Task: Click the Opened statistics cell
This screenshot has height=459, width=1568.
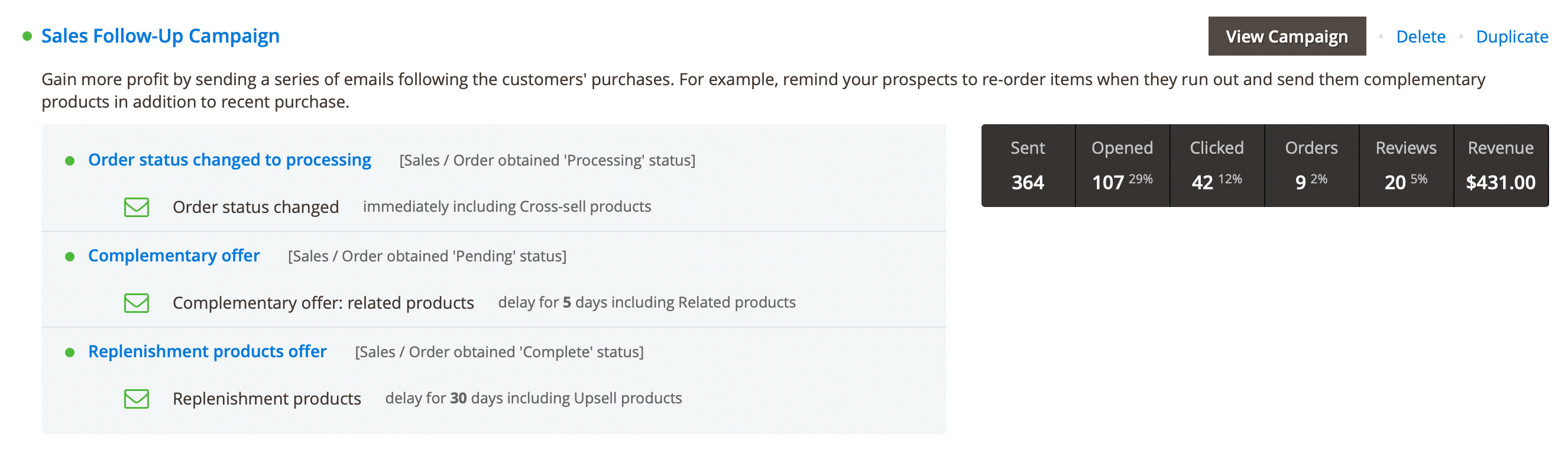Action: tap(1122, 166)
